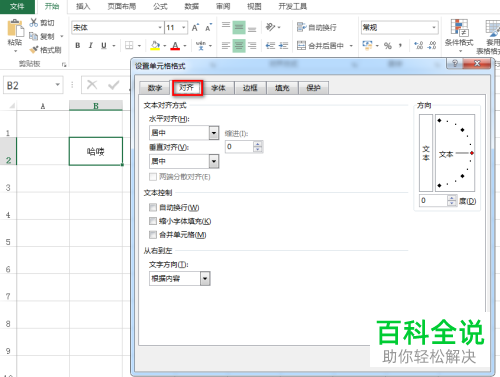Switch to the 填充 tab
Viewport: 500px width, 377px height.
coord(282,88)
